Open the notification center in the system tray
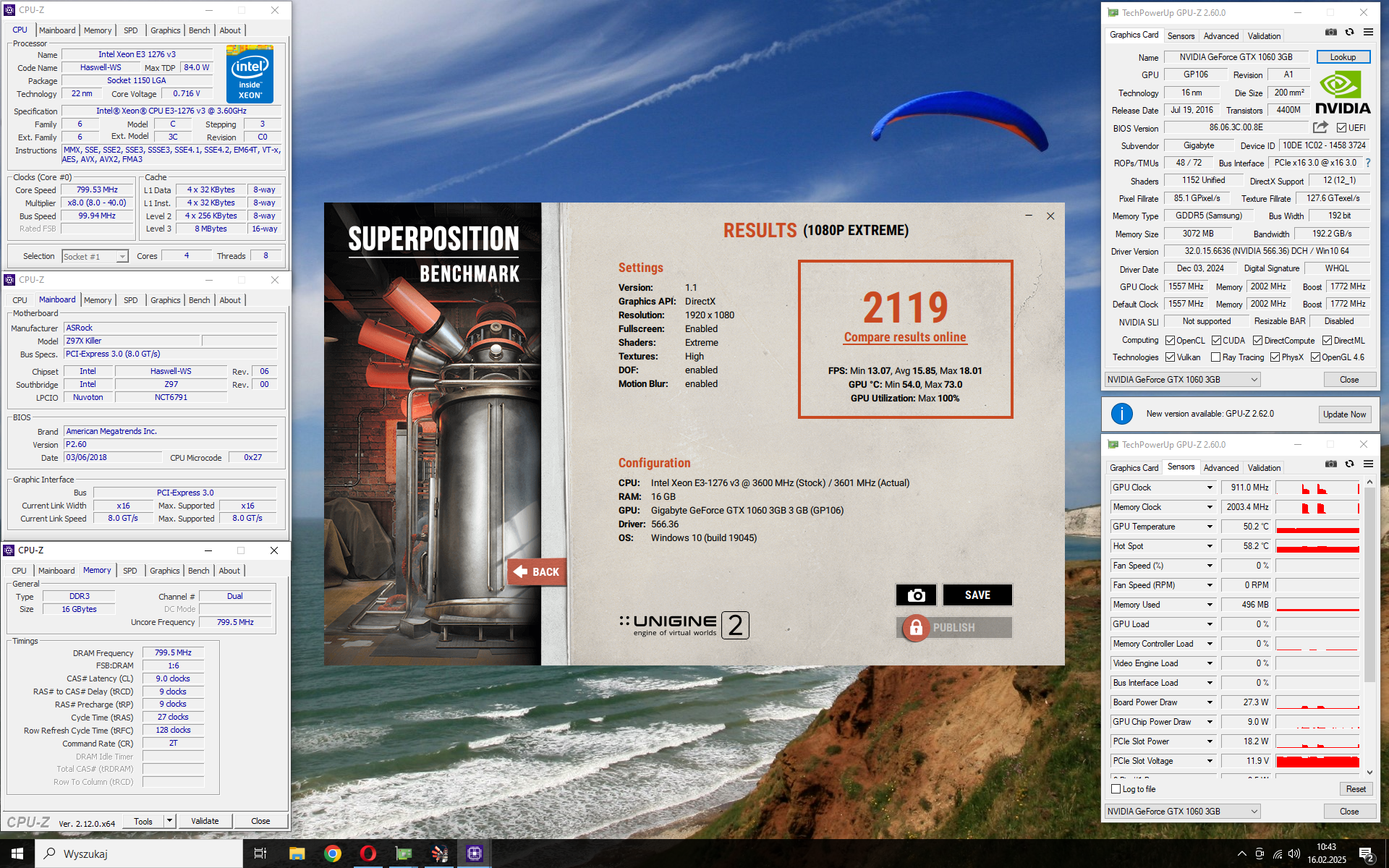 coord(1367,854)
